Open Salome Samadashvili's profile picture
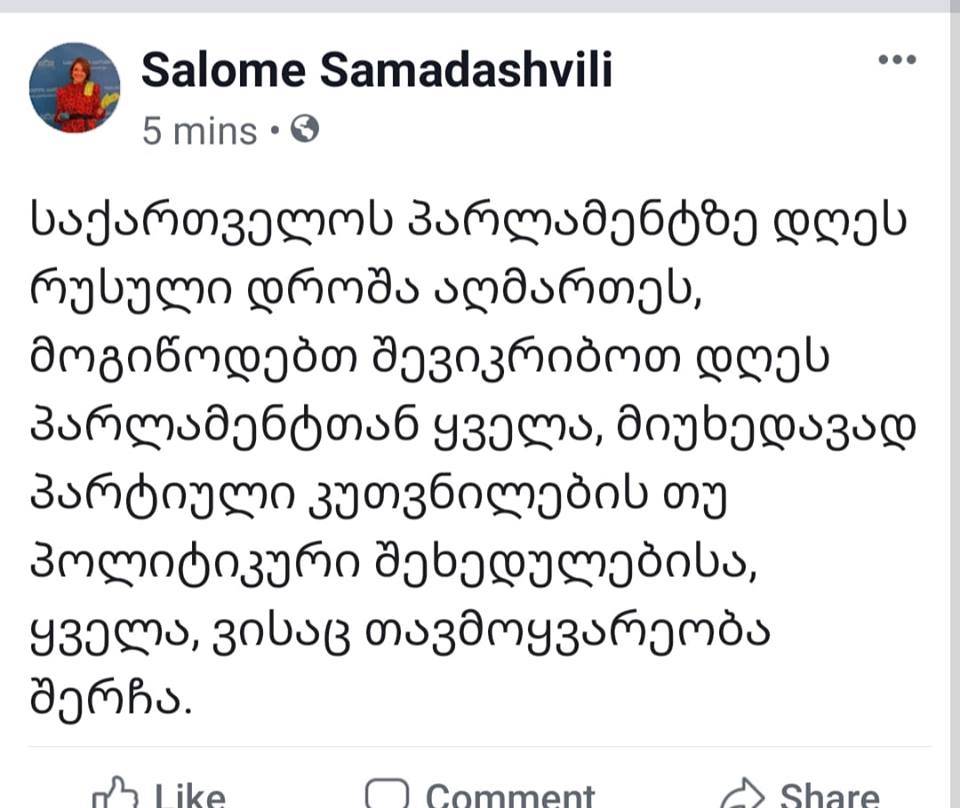Viewport: 960px width, 808px height. pos(75,88)
